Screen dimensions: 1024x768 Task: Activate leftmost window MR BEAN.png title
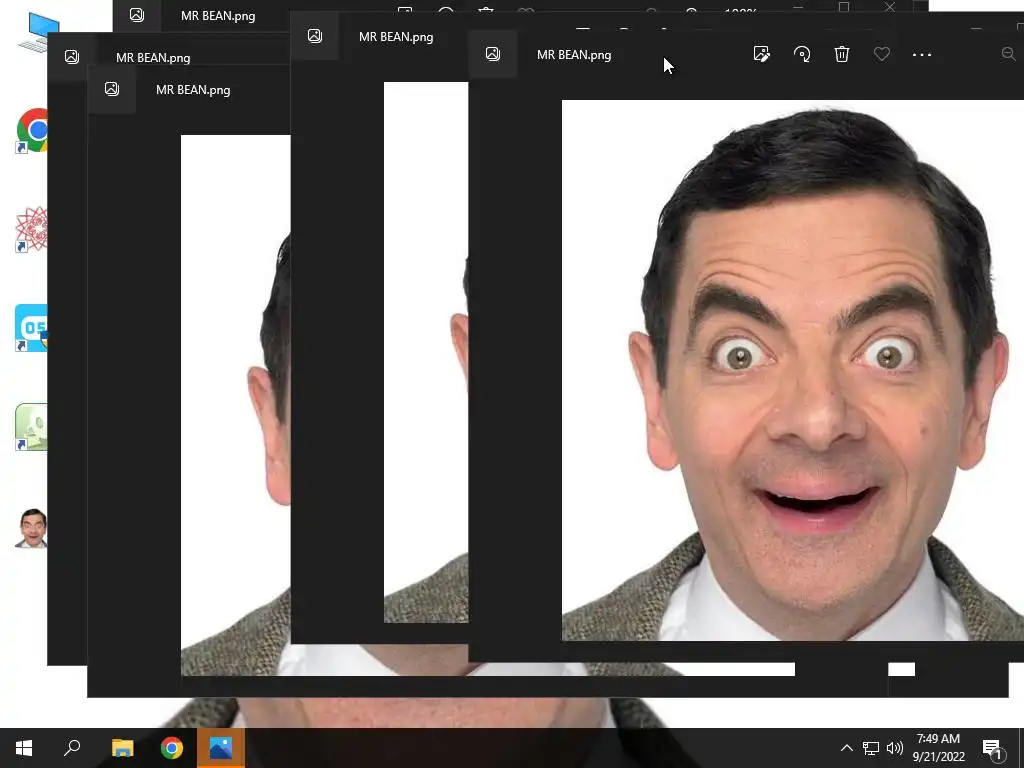[153, 57]
